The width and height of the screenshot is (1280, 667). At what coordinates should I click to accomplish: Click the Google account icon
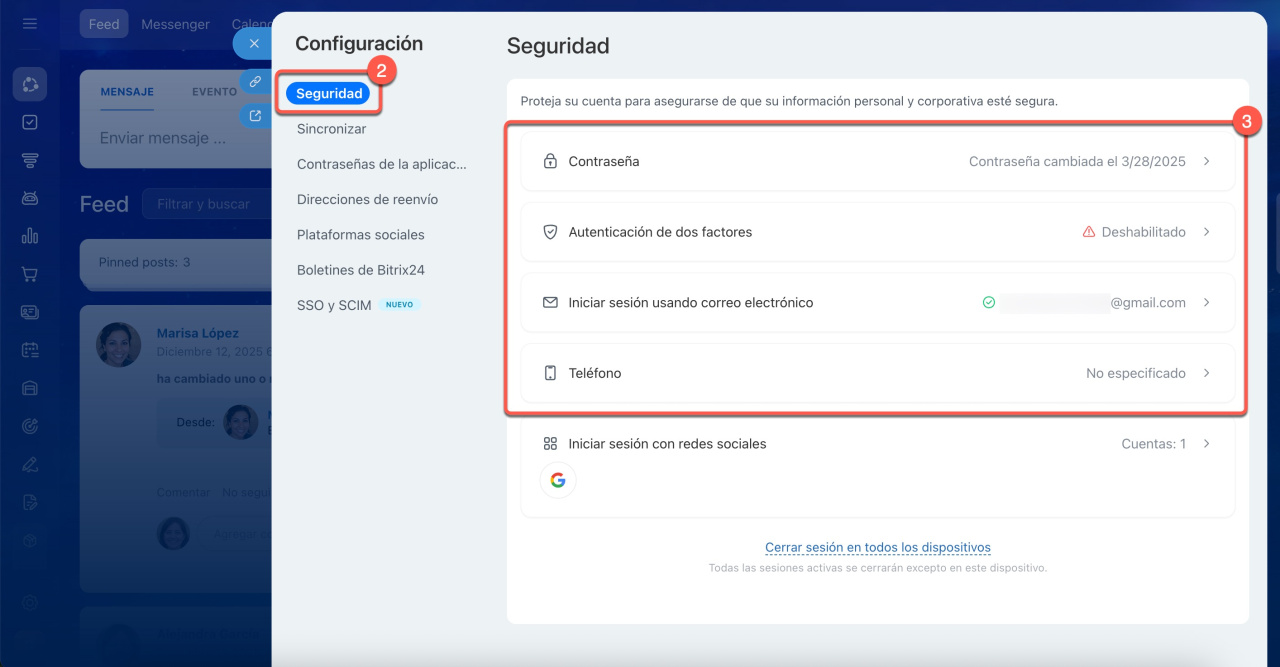coord(558,481)
